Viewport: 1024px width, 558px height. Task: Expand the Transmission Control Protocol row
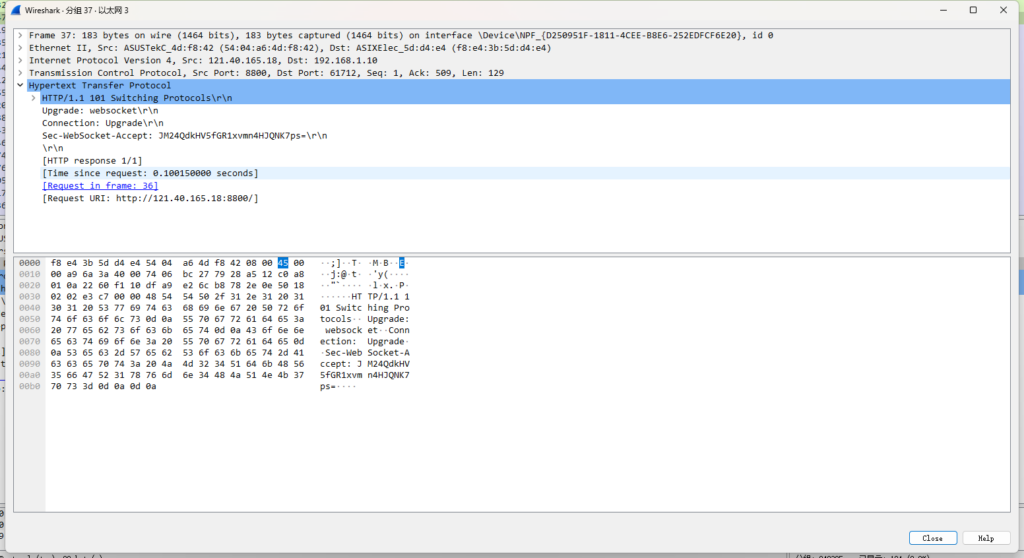pyautogui.click(x=20, y=73)
